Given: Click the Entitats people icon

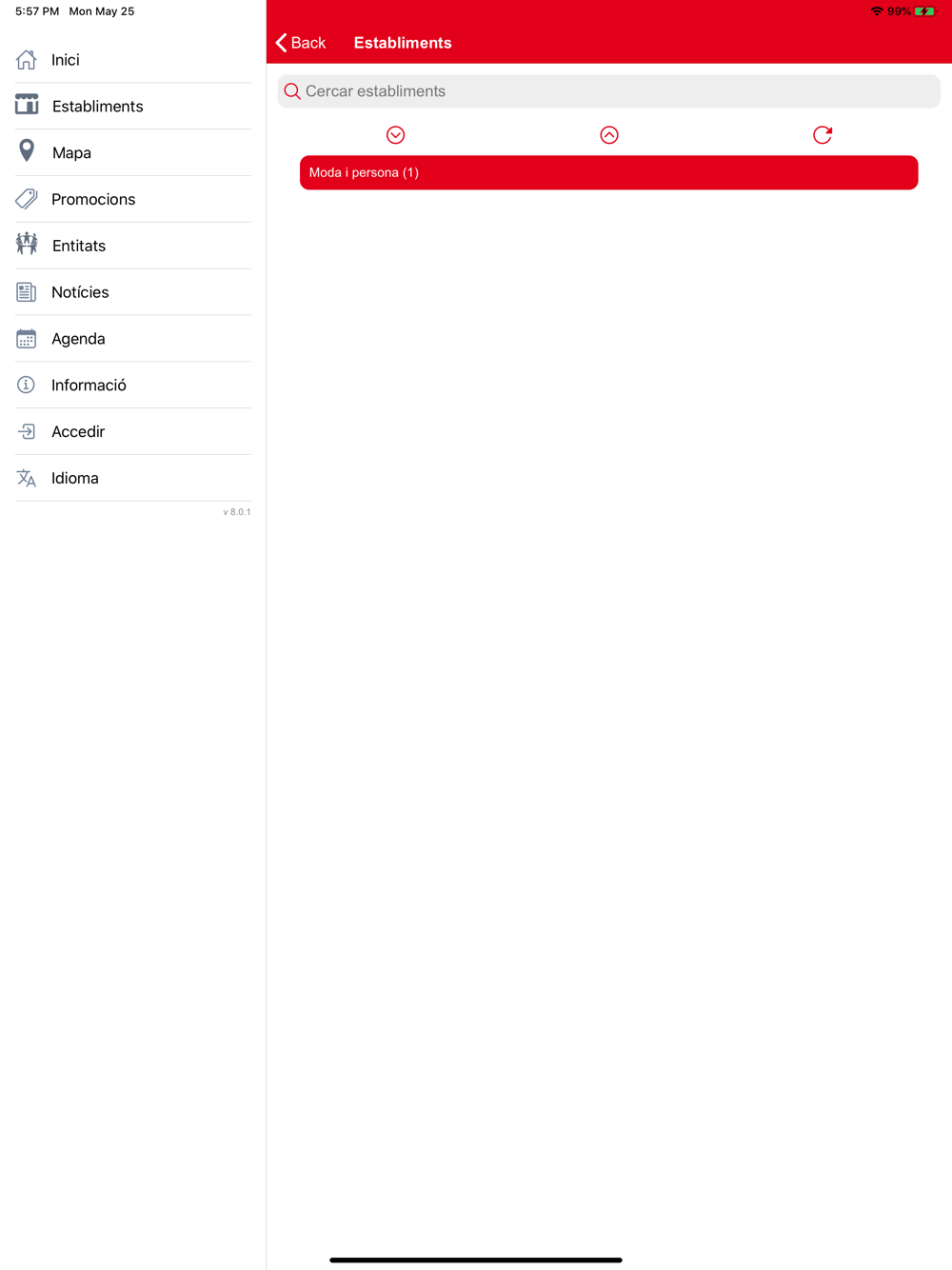Looking at the screenshot, I should pyautogui.click(x=27, y=244).
